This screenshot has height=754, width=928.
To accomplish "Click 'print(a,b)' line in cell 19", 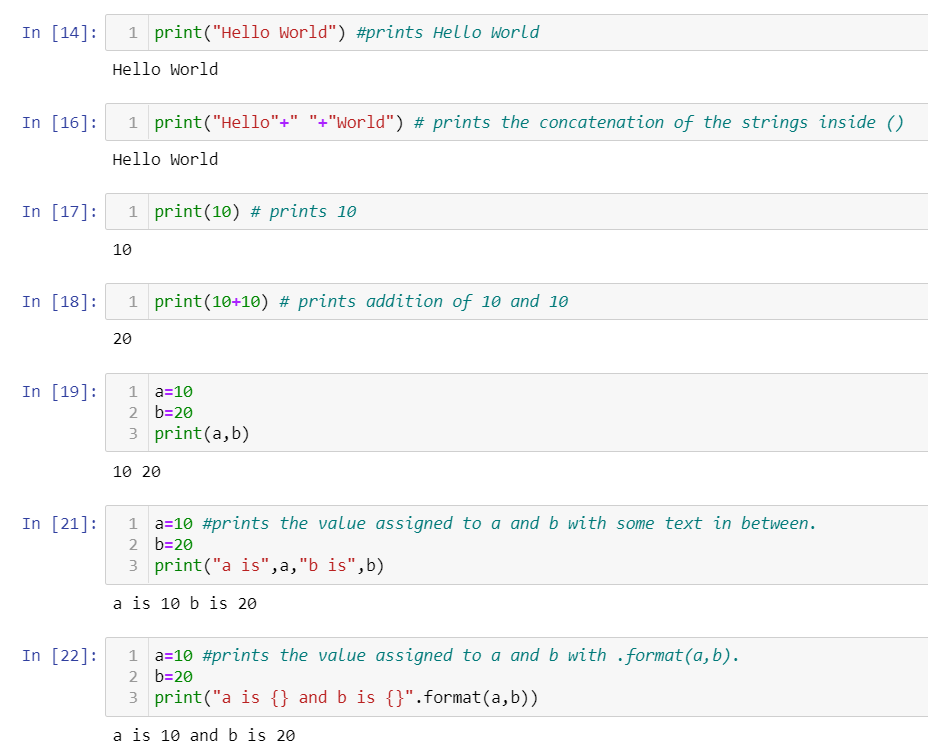I will 202,434.
